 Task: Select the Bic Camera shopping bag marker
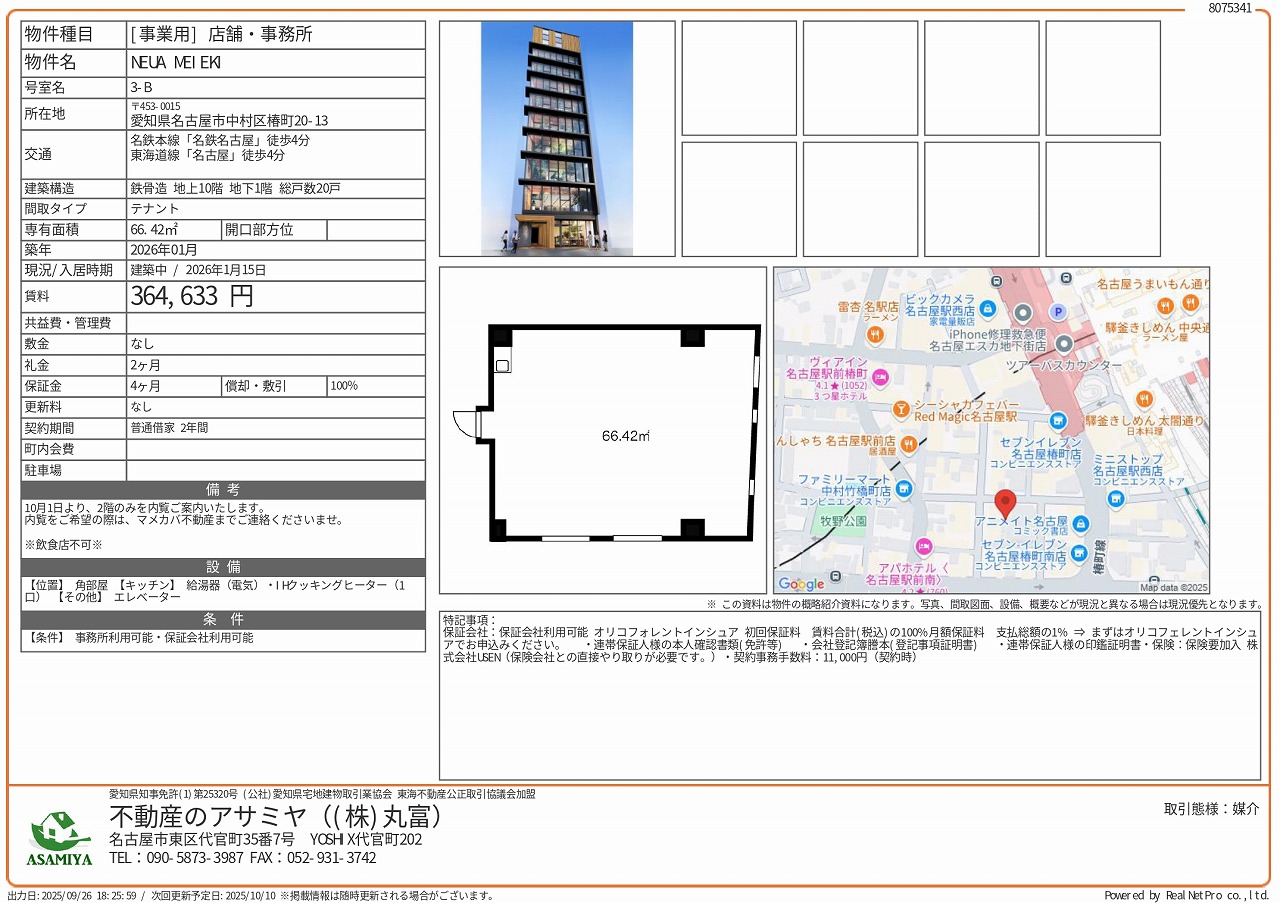(988, 309)
